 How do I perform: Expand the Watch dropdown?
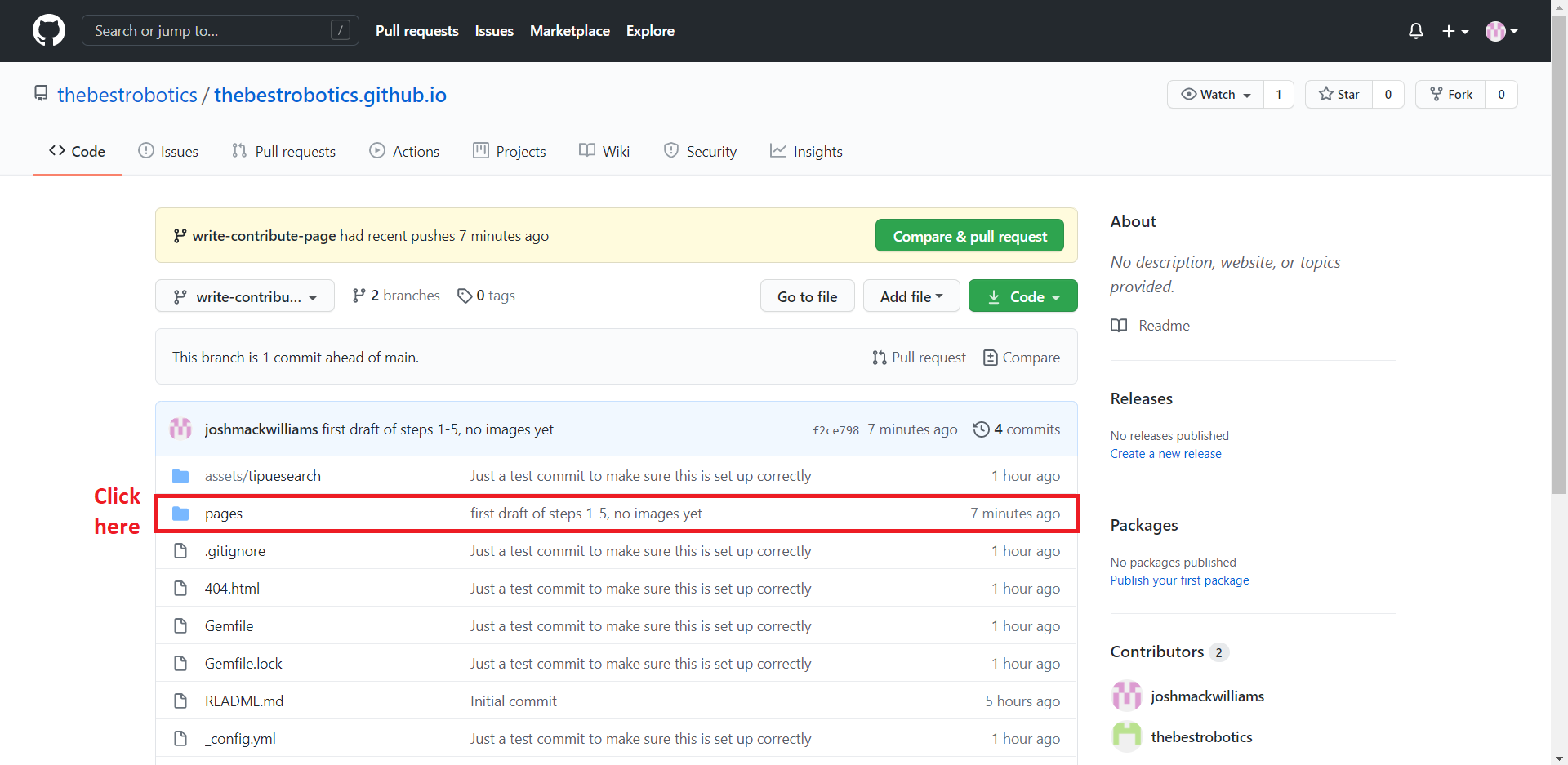(1216, 95)
